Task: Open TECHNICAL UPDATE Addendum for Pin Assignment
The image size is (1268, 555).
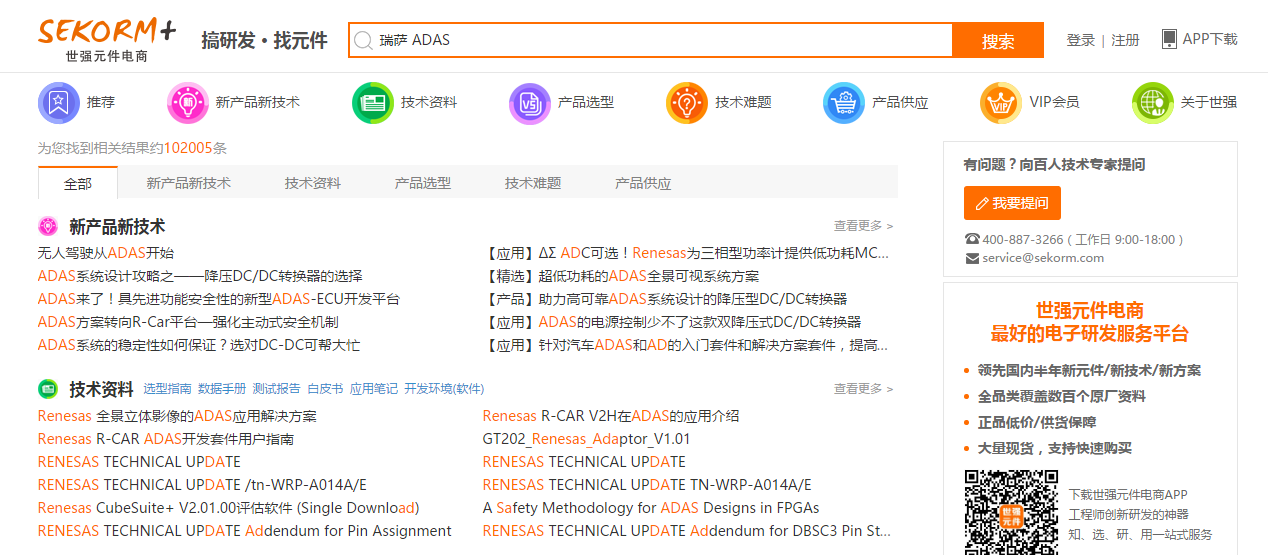Action: [245, 531]
